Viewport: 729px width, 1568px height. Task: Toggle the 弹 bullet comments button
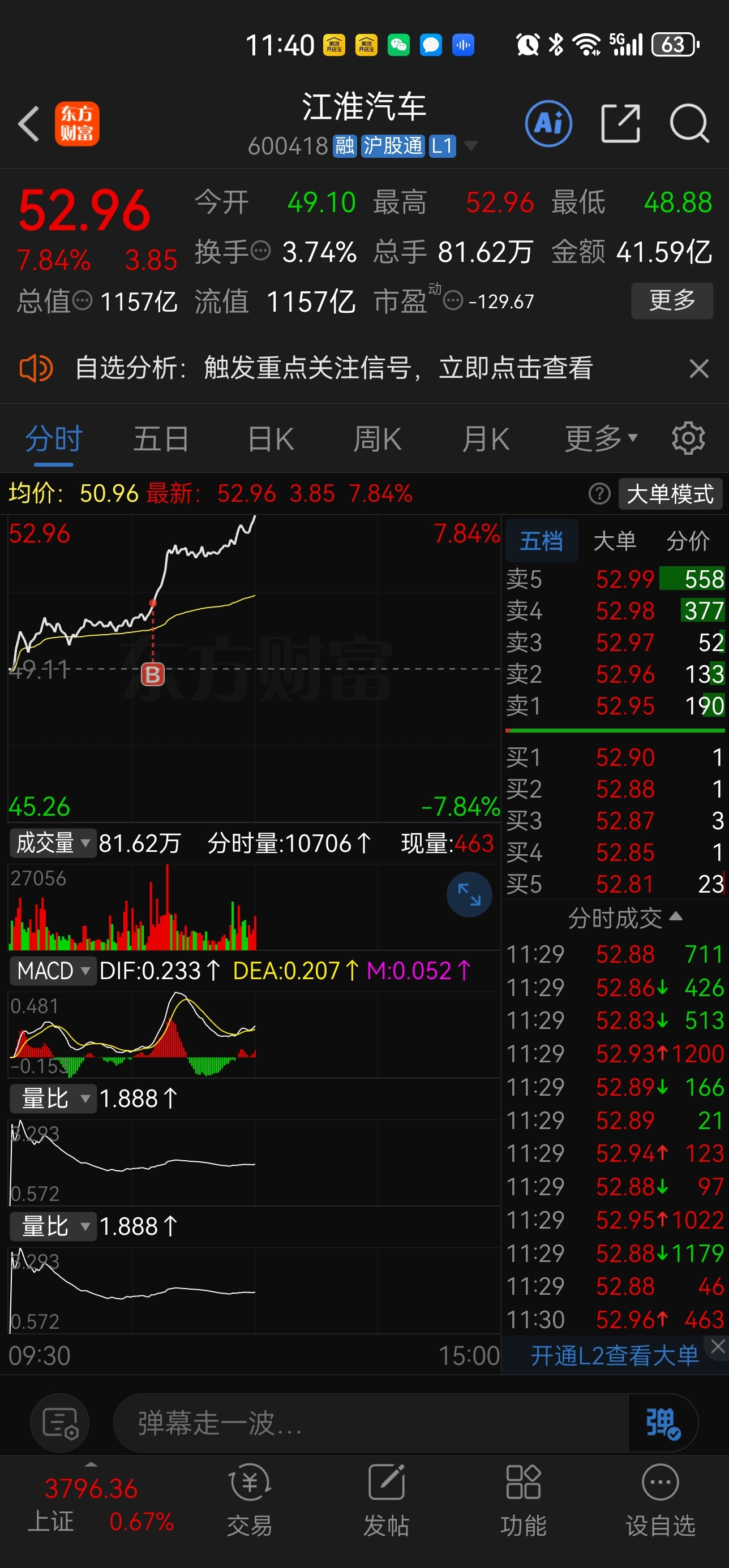[663, 1423]
